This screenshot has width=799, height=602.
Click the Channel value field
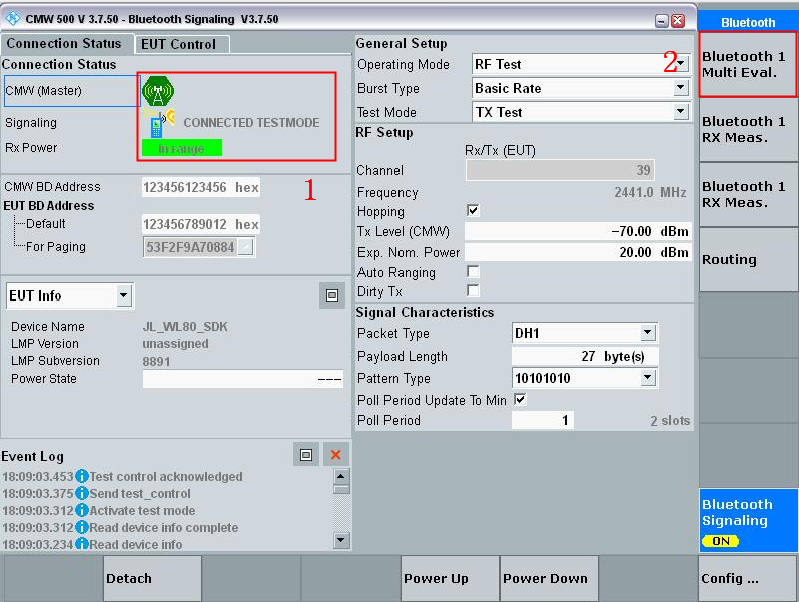click(x=560, y=170)
